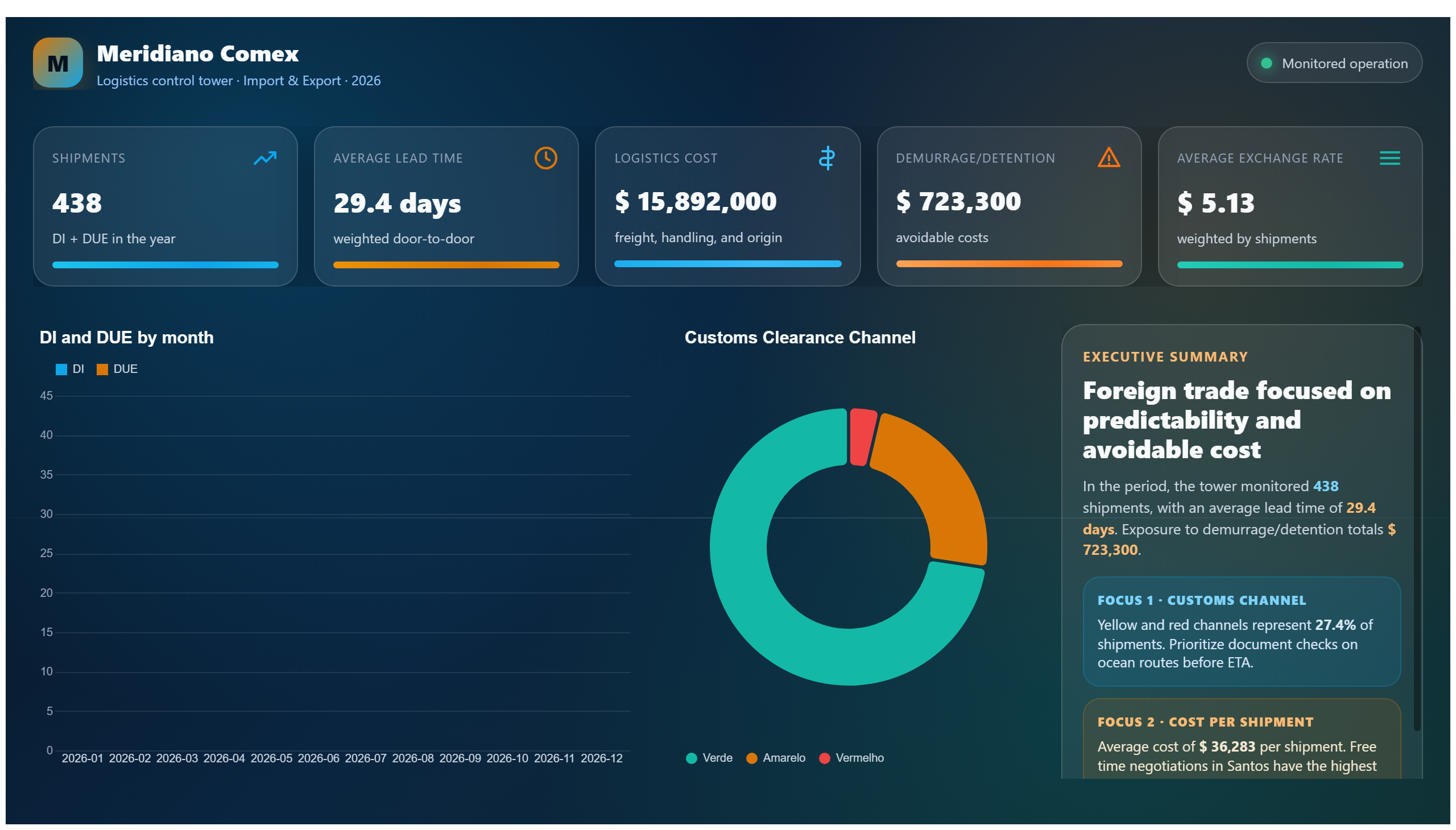Toggle the DUE series in chart legend
Viewport: 1456px width, 830px height.
(x=117, y=369)
